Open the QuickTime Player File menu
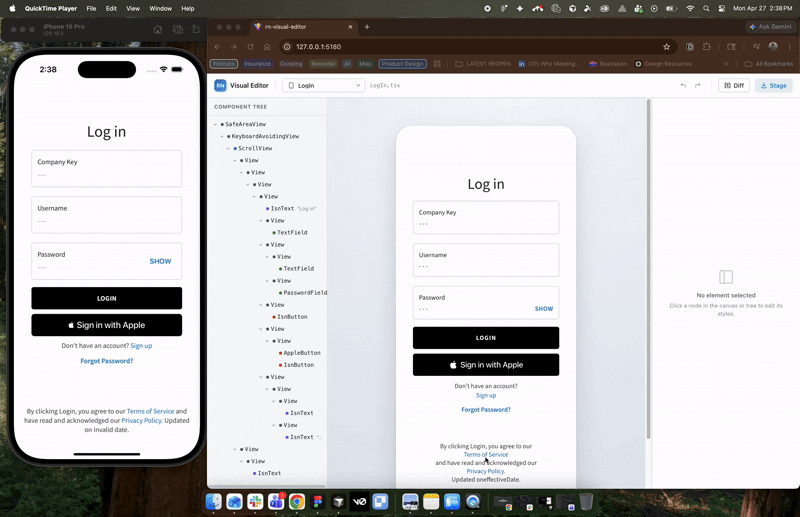This screenshot has width=800, height=517. tap(91, 8)
